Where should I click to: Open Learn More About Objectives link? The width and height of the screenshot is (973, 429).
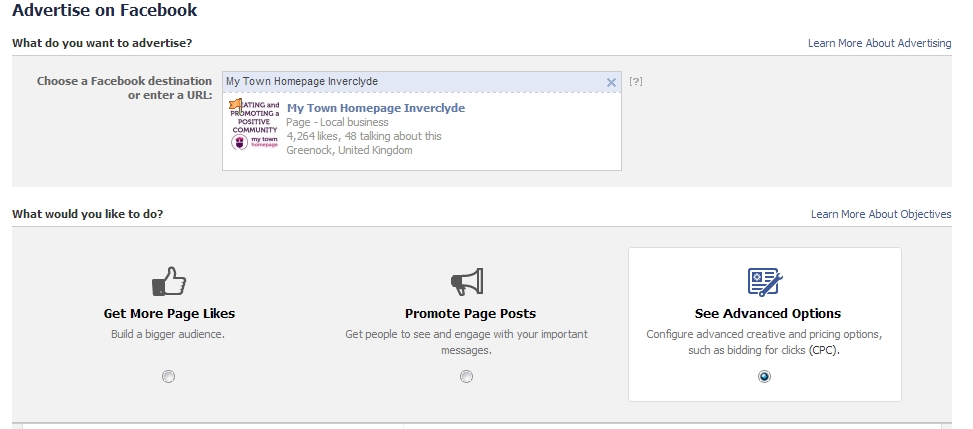pyautogui.click(x=881, y=214)
